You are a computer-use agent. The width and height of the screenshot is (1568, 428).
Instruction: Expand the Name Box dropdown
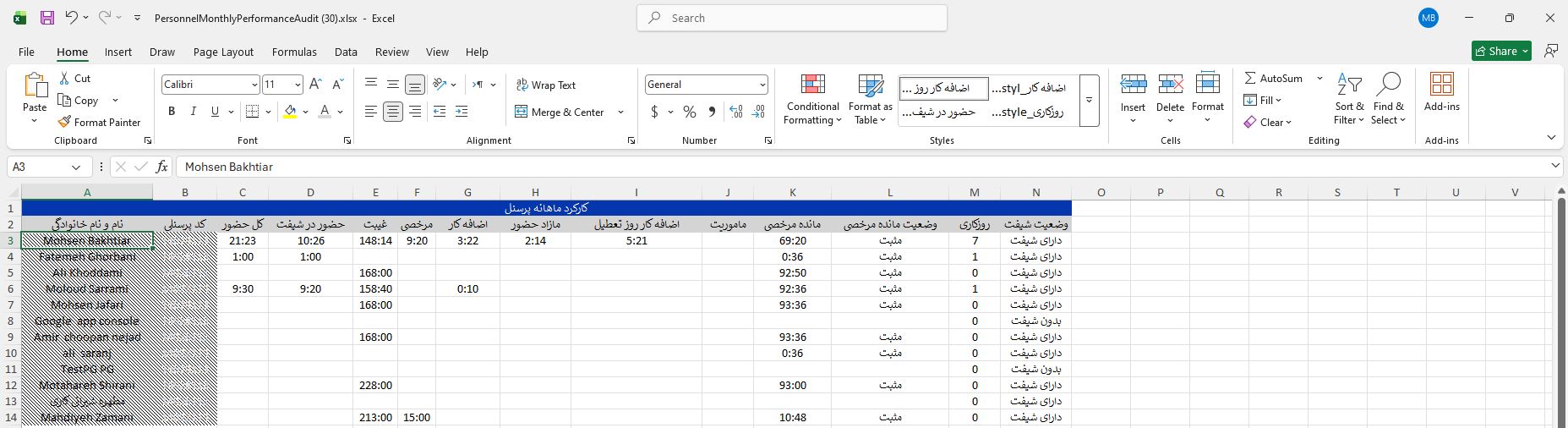[76, 167]
